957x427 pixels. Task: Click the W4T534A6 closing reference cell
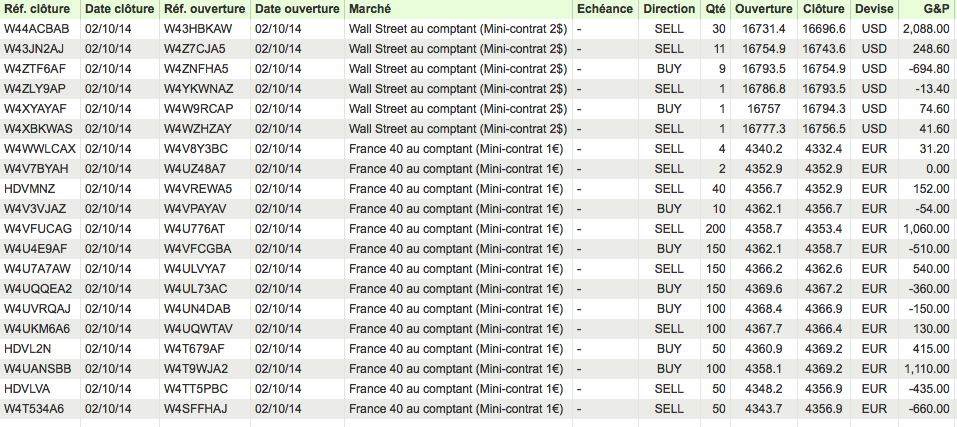point(34,409)
